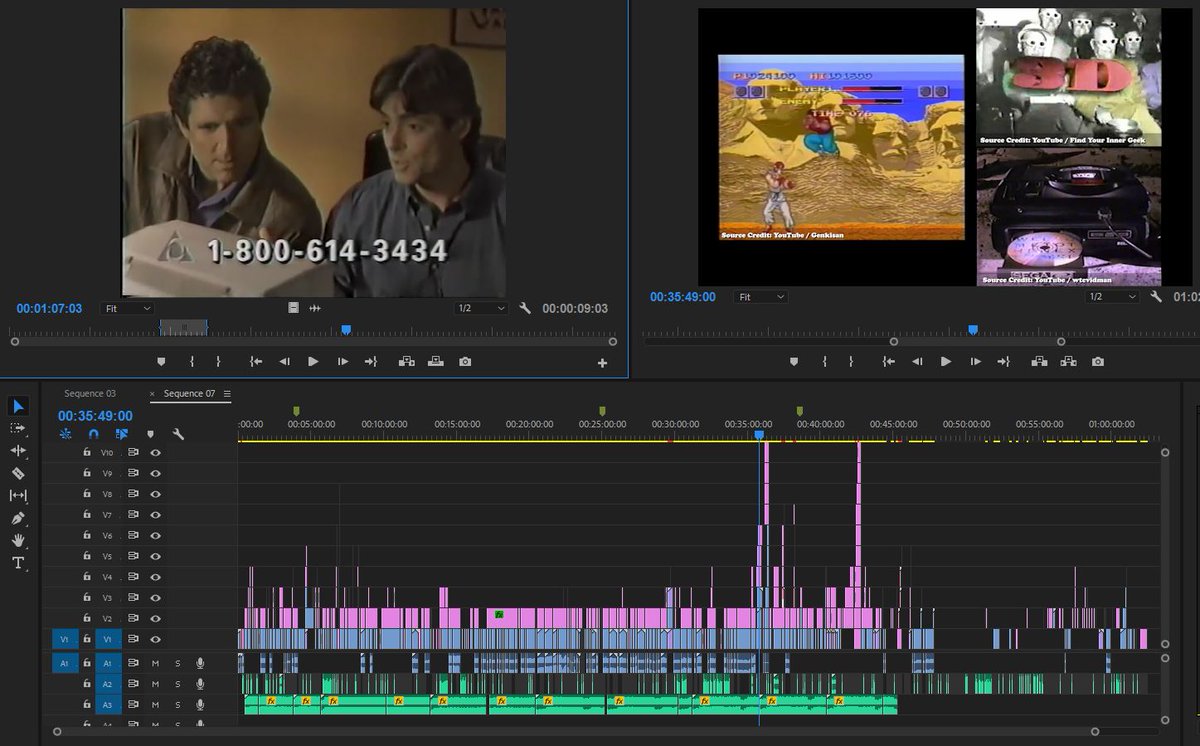Add a marker in the timeline header
1200x746 pixels.
click(x=150, y=434)
